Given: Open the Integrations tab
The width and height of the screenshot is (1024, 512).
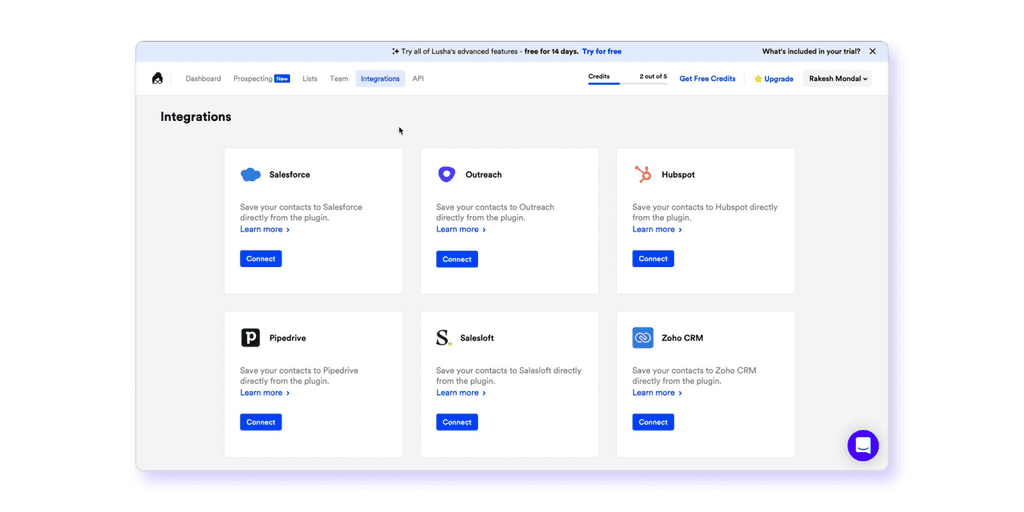Looking at the screenshot, I should pos(380,78).
